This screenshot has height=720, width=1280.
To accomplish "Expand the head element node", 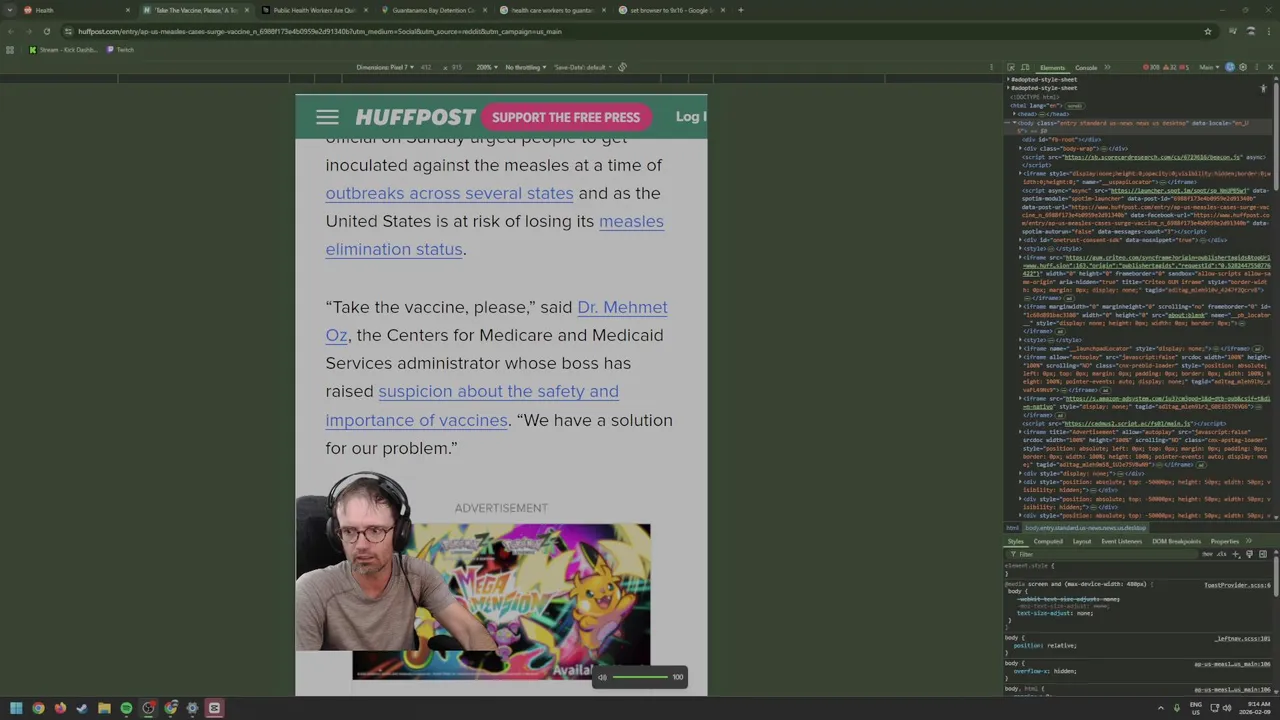I will pyautogui.click(x=1014, y=114).
